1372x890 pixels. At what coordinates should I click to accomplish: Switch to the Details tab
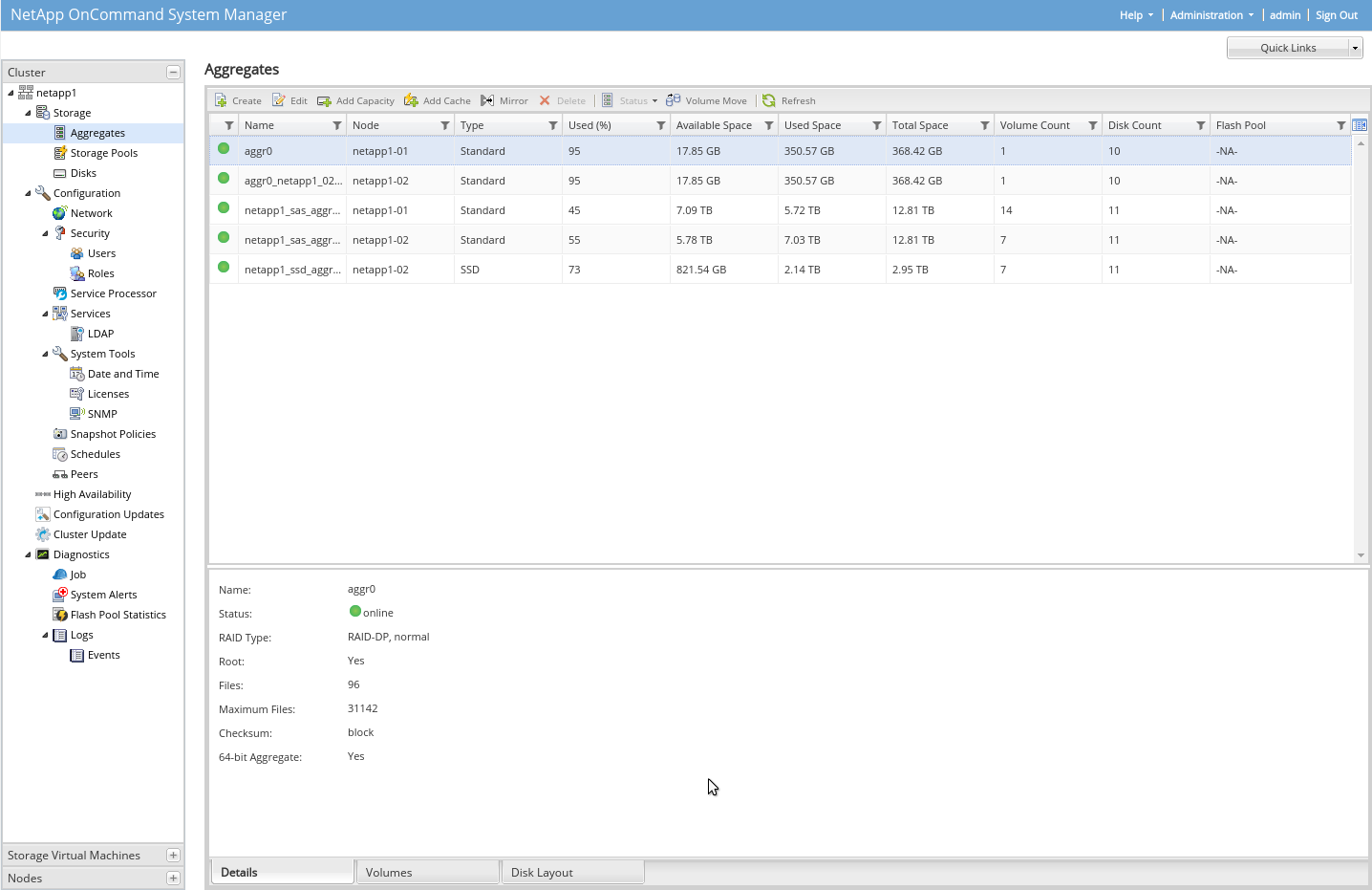pyautogui.click(x=282, y=872)
